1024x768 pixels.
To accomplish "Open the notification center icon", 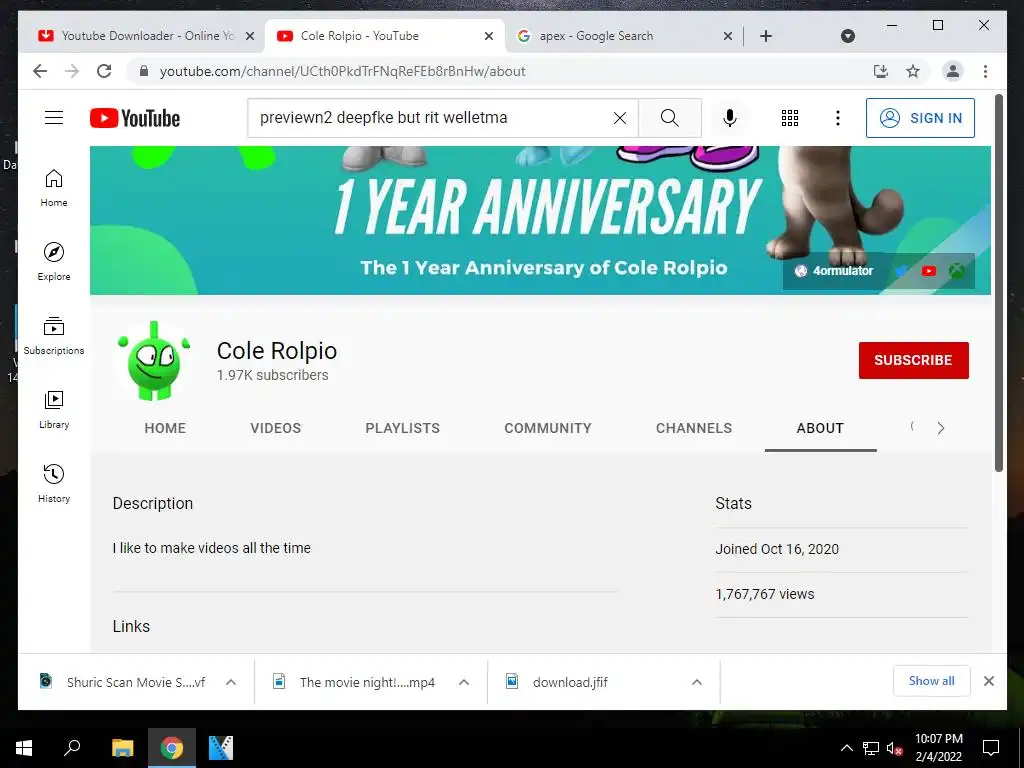I will (x=991, y=748).
